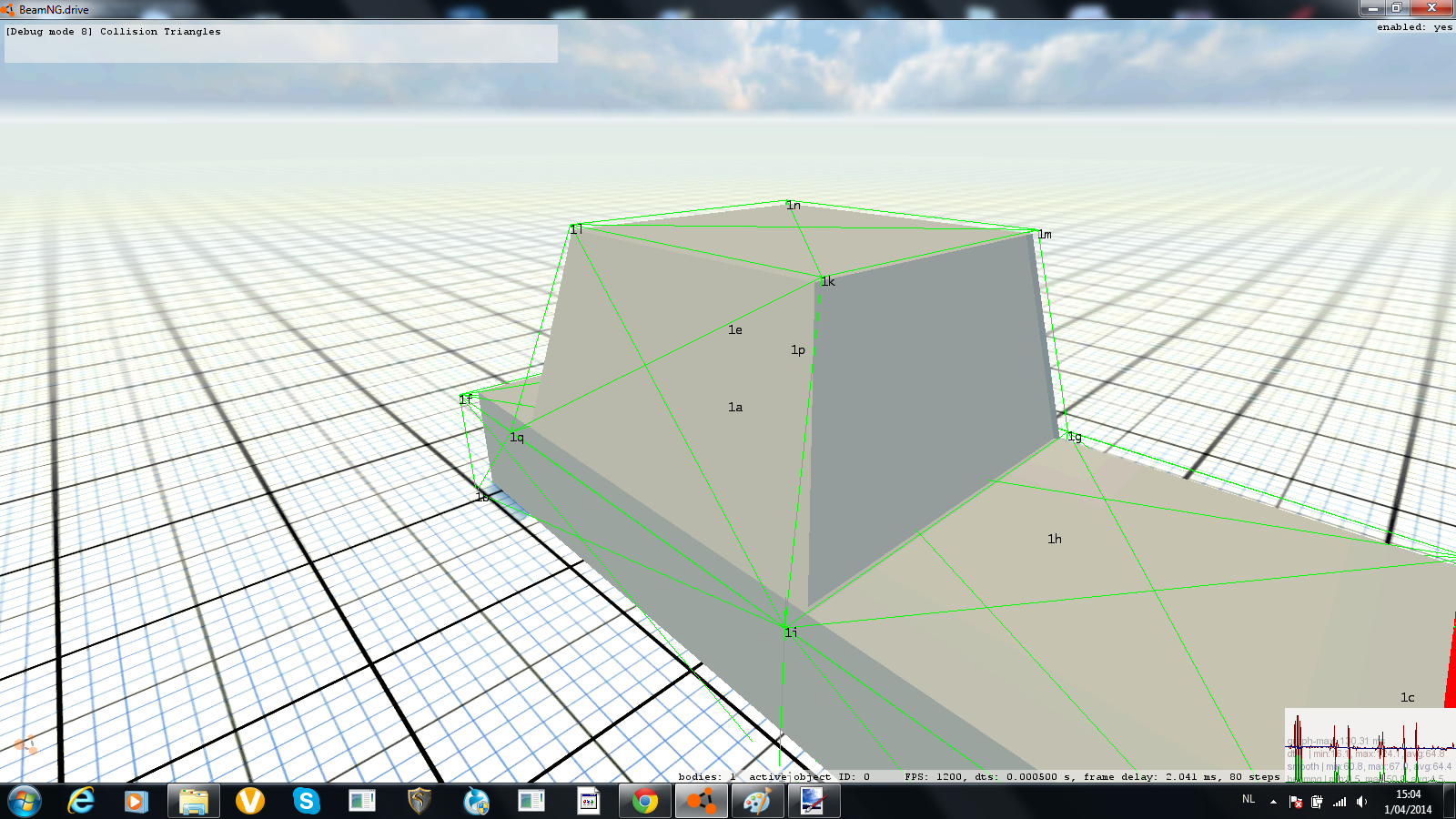This screenshot has height=819, width=1456.
Task: Click the "[Debug mode 8] Collision Triangles" text
Action: (113, 32)
